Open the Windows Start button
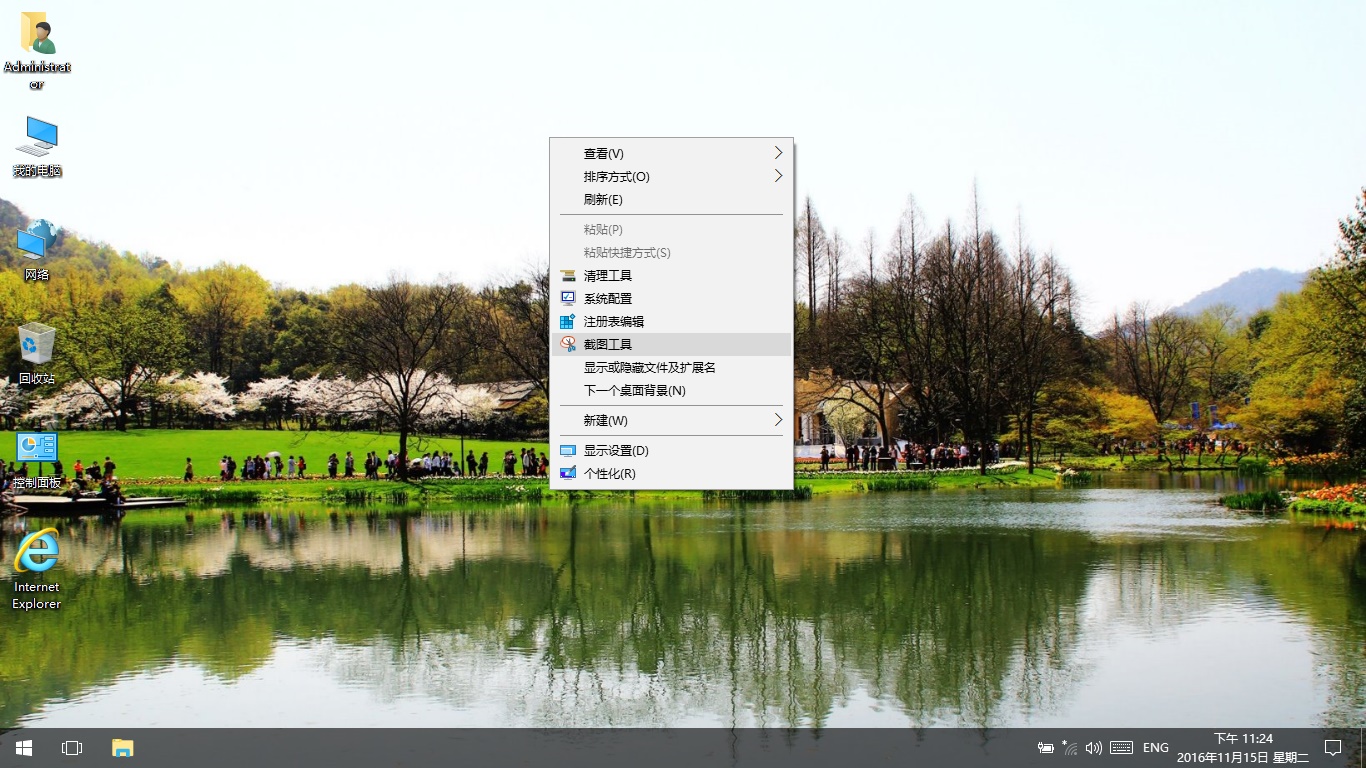The width and height of the screenshot is (1366, 768). click(x=24, y=748)
